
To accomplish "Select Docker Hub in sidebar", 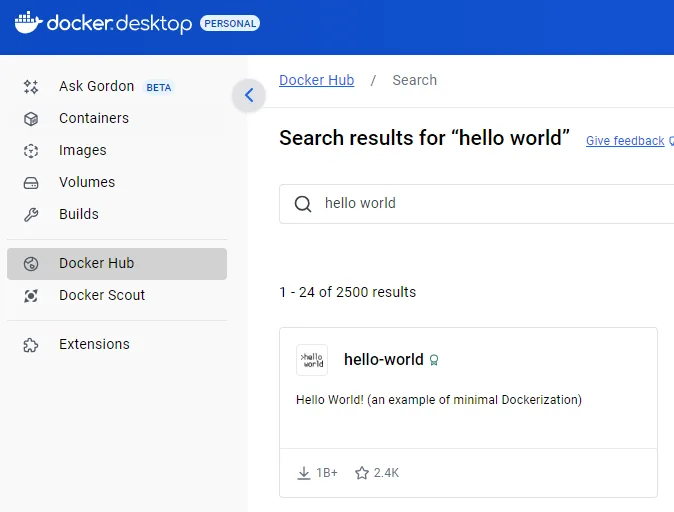I will (117, 264).
